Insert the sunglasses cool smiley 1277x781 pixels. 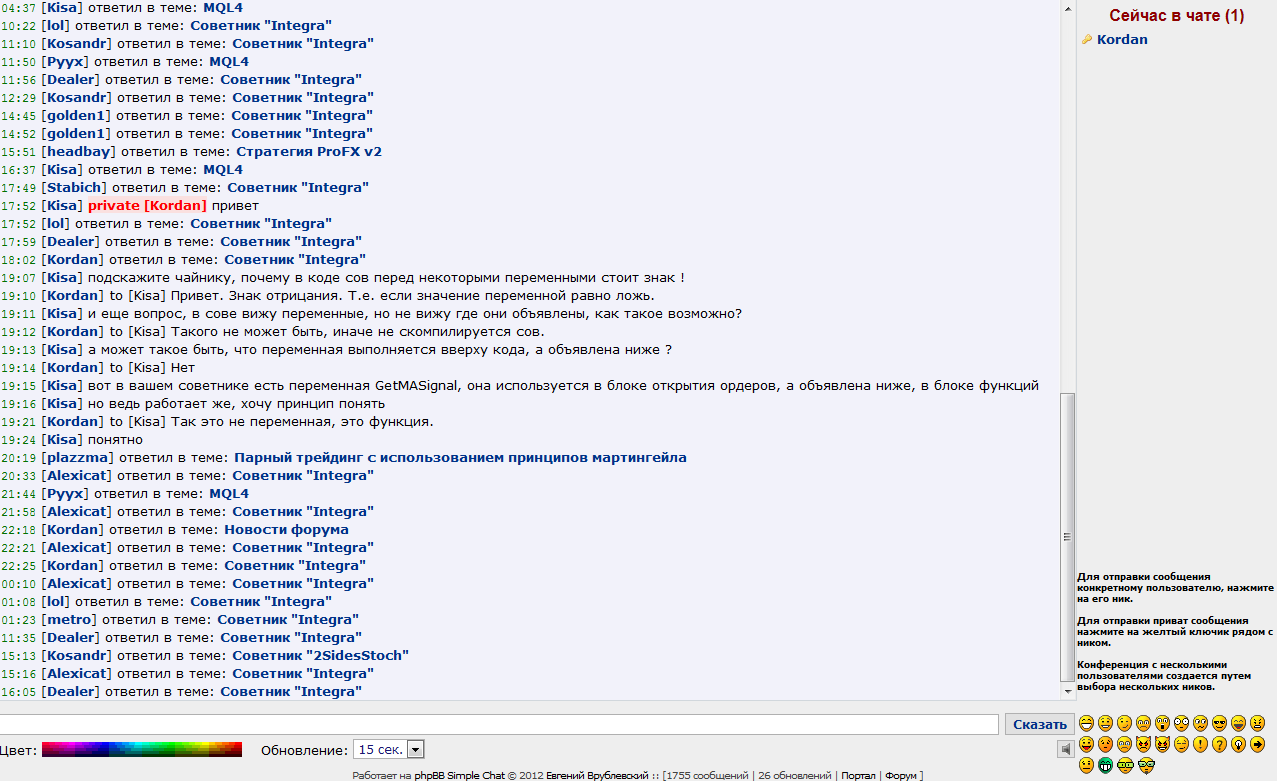pyautogui.click(x=1219, y=723)
